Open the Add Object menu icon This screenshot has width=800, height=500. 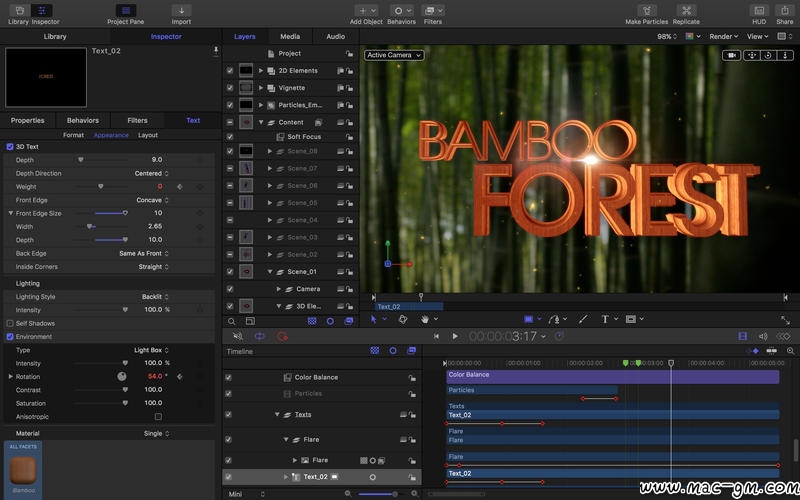366,10
